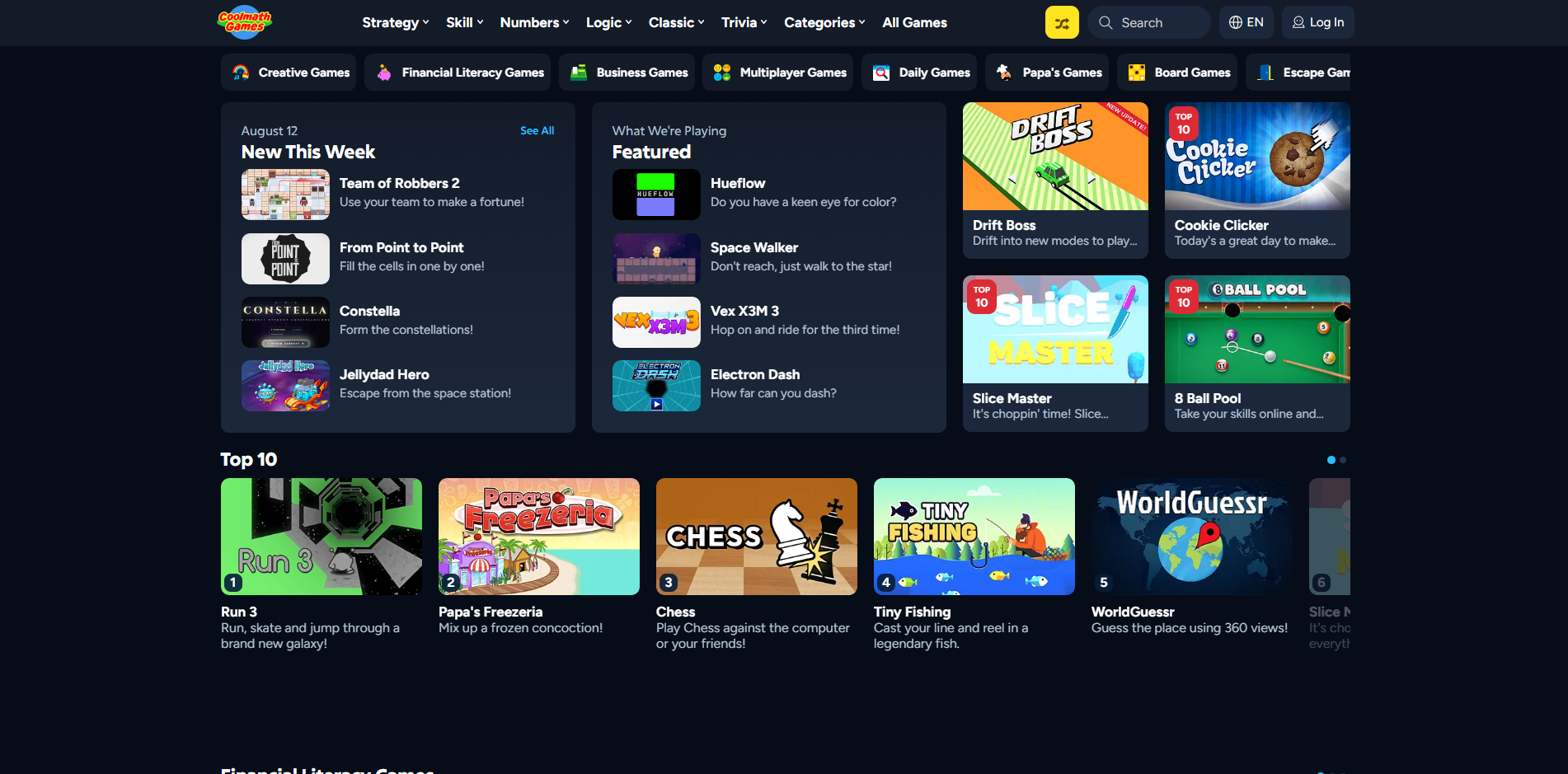This screenshot has width=1568, height=774.
Task: Open the All Games page
Action: (x=915, y=22)
